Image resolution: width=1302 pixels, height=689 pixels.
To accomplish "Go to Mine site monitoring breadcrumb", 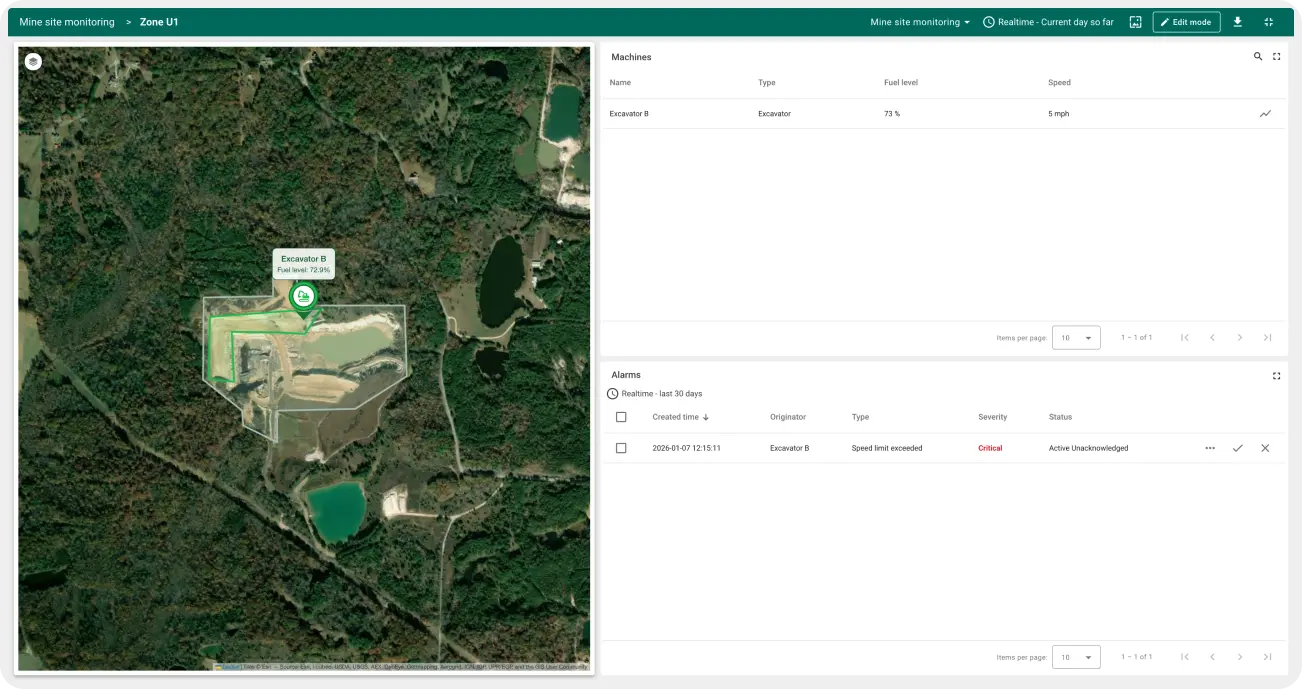I will click(67, 22).
